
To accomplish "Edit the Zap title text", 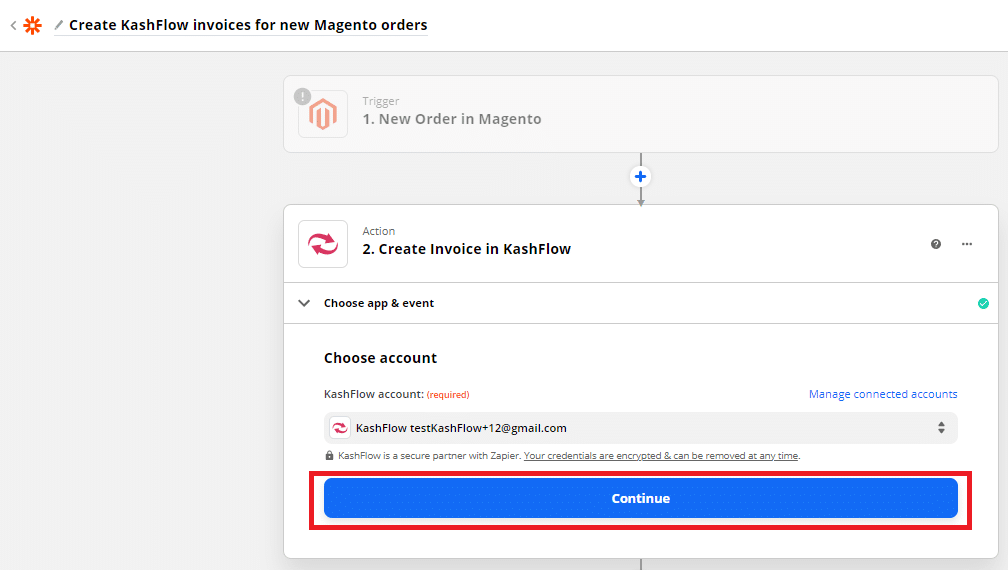I will (248, 25).
